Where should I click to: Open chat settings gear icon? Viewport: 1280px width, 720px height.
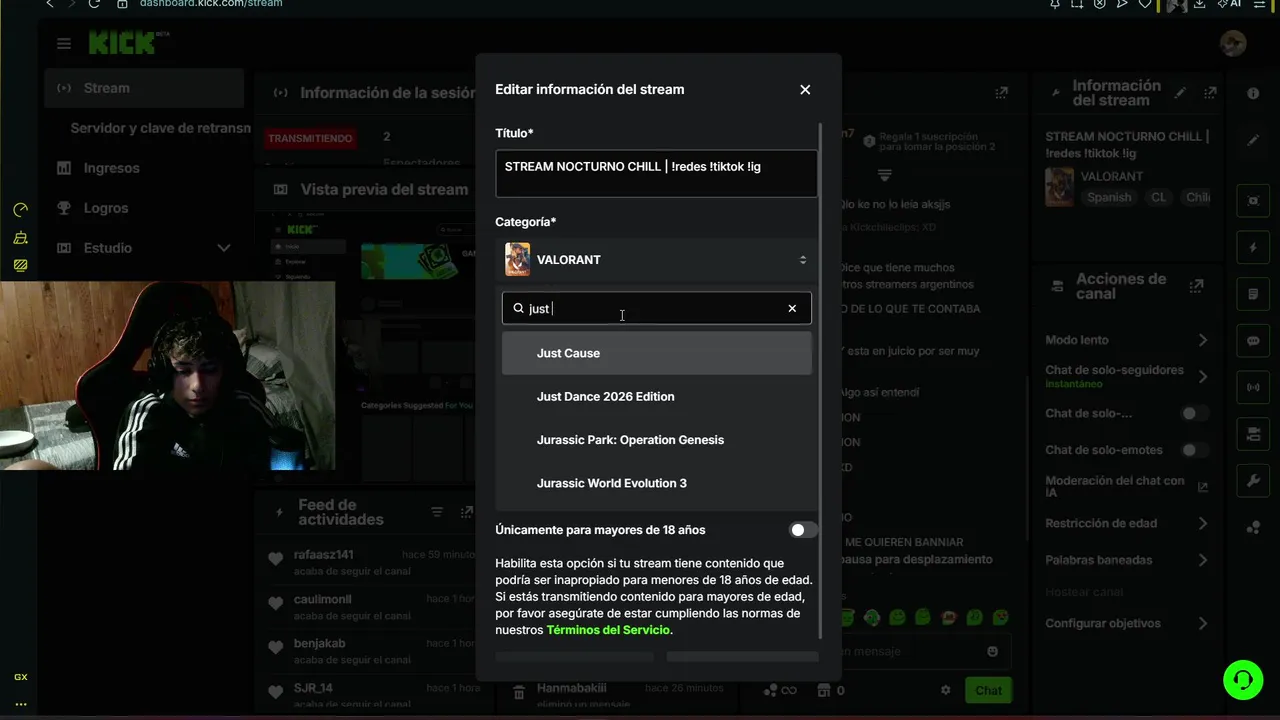(x=945, y=690)
